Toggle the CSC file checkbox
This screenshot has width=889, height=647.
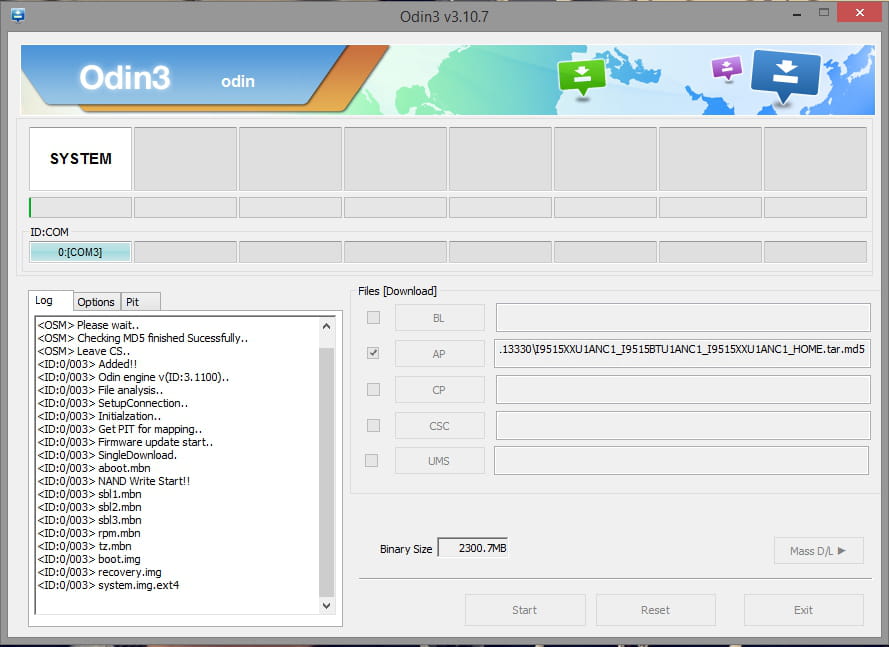pyautogui.click(x=373, y=425)
